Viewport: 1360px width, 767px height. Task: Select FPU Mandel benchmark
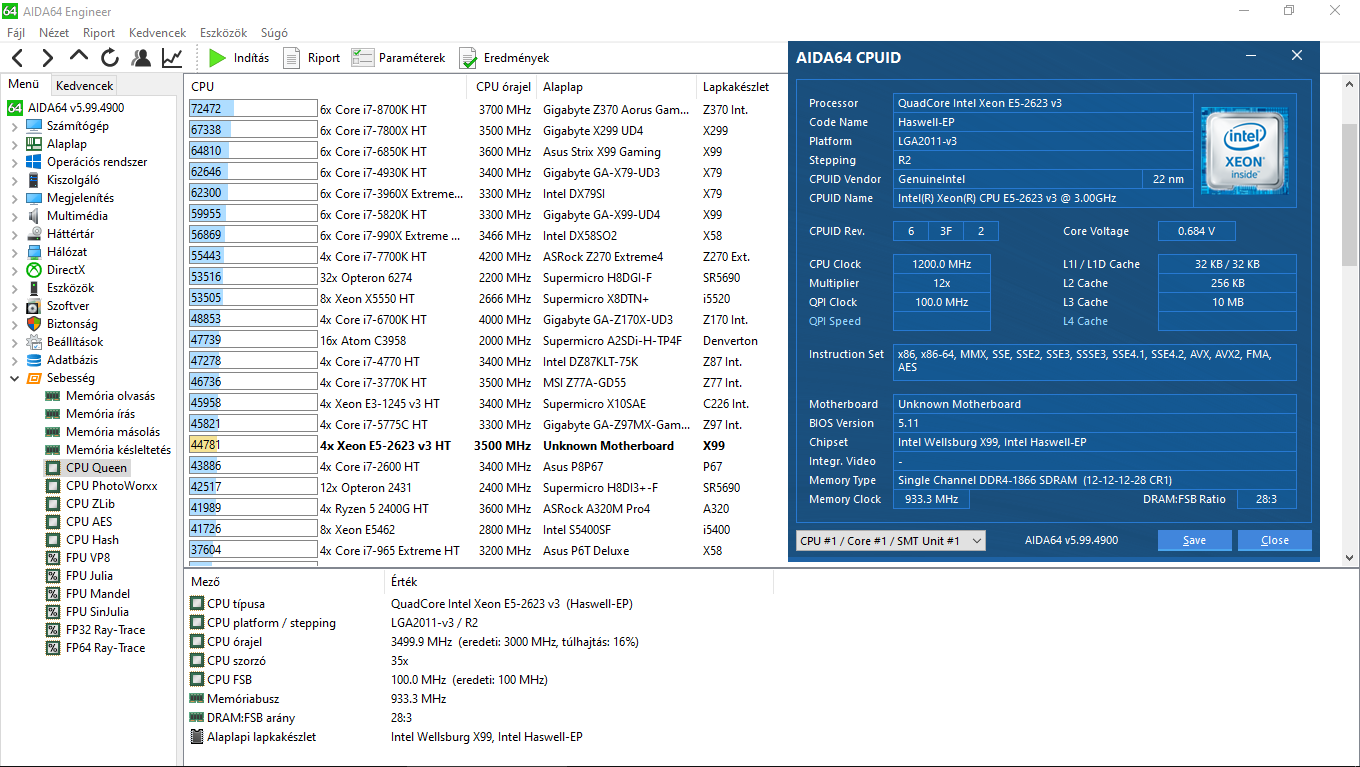[97, 594]
